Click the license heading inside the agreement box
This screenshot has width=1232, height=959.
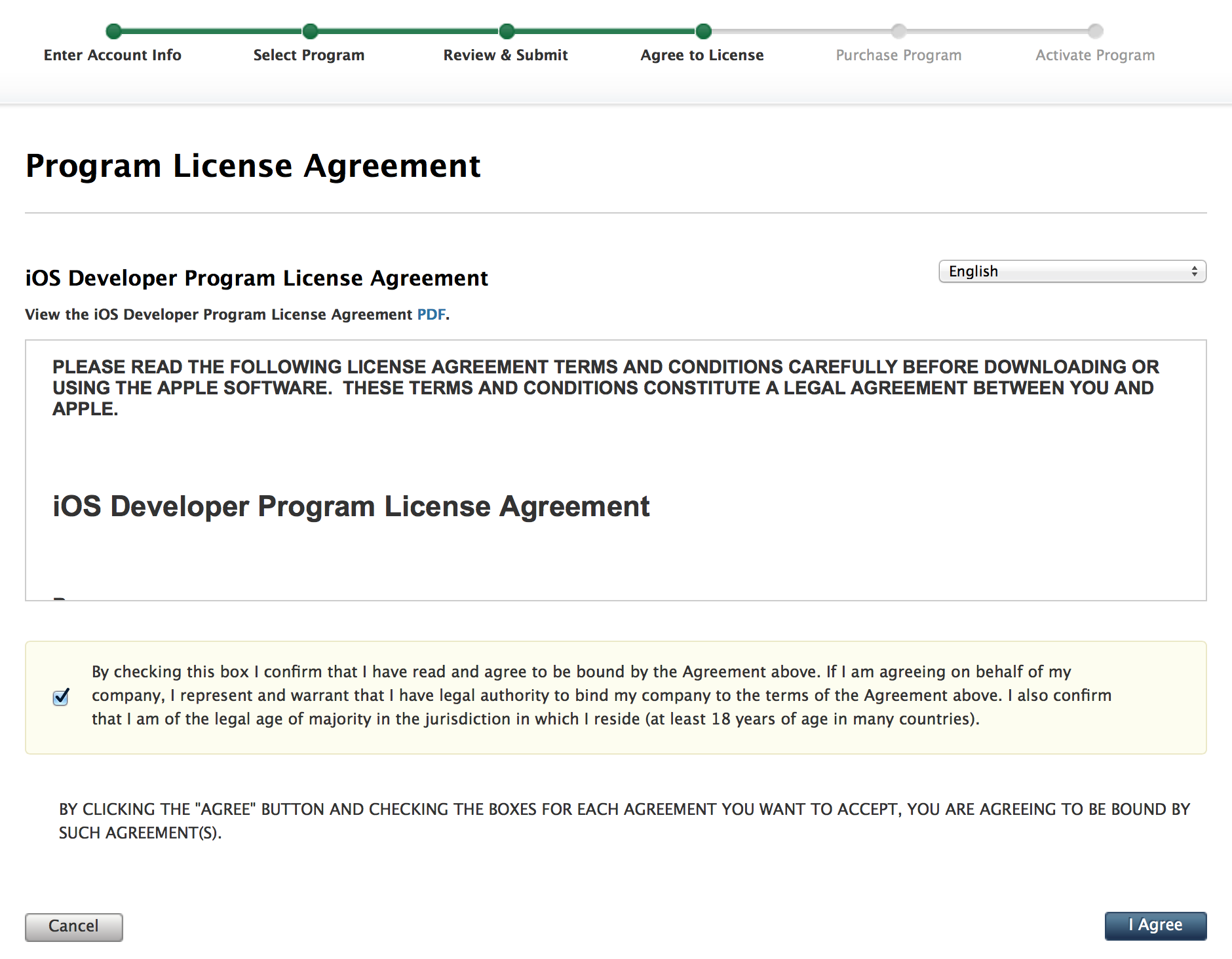(351, 506)
